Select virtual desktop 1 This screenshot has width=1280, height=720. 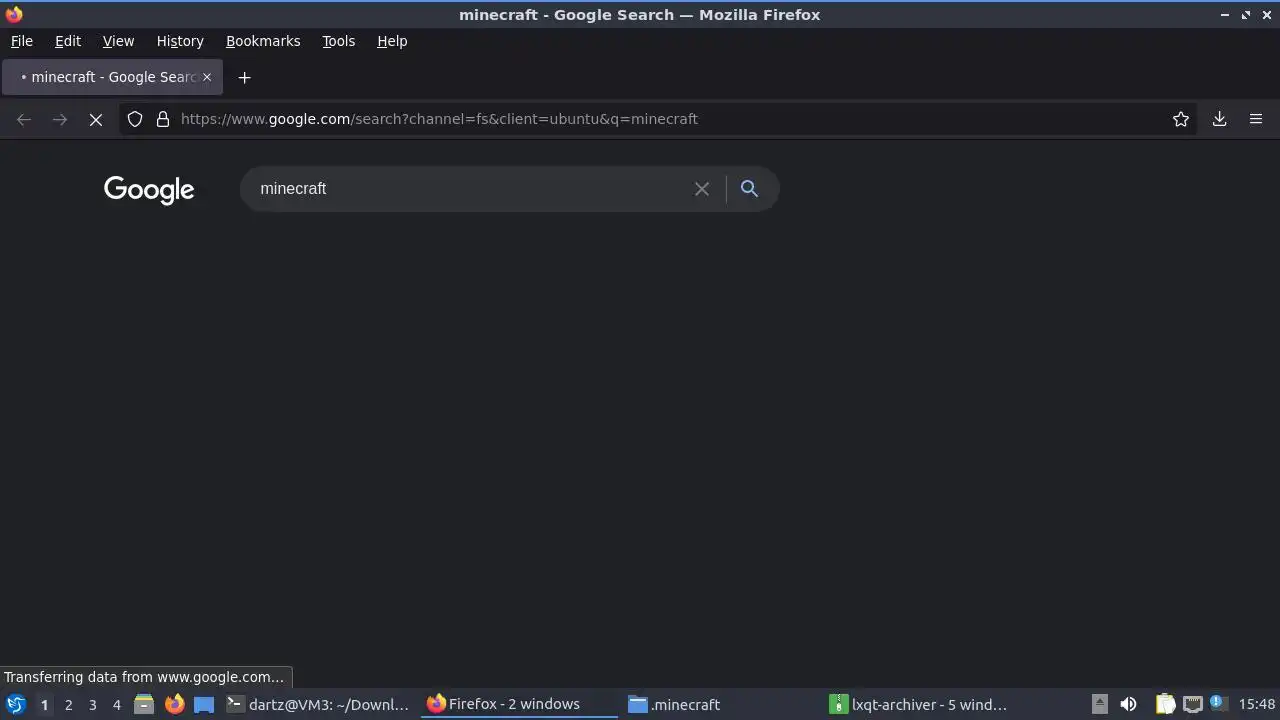[44, 705]
